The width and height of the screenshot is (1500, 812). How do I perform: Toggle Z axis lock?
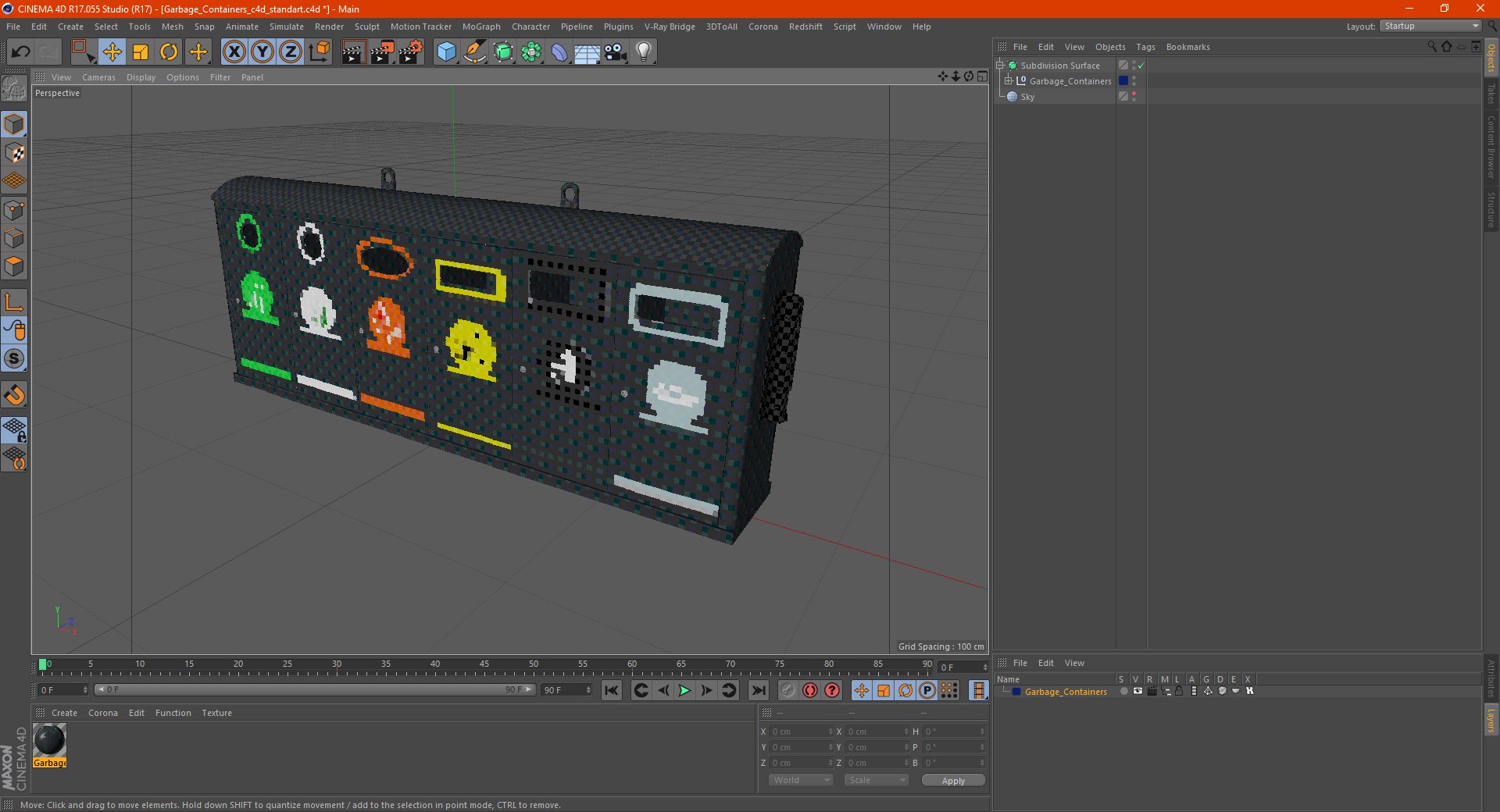291,52
